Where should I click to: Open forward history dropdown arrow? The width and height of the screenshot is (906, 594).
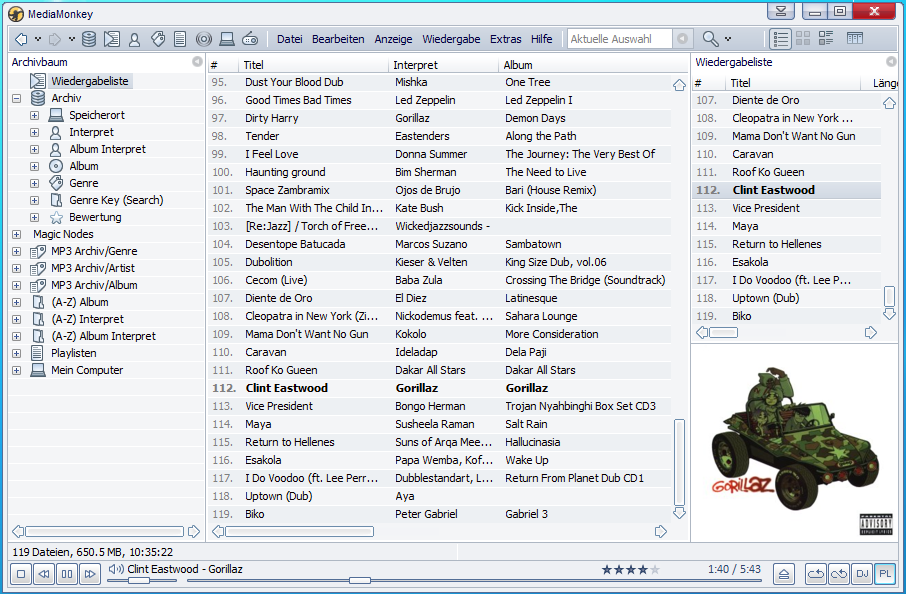[x=72, y=39]
